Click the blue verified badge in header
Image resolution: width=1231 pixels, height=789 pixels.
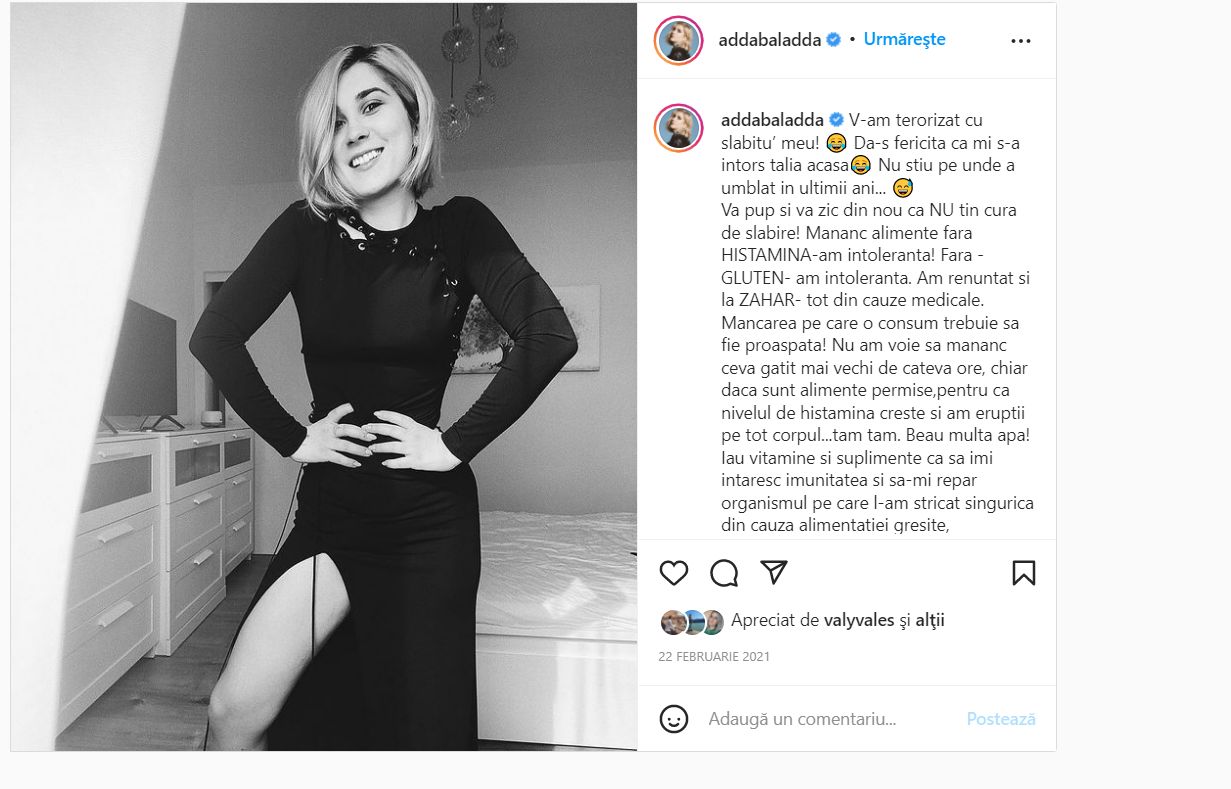click(x=833, y=40)
